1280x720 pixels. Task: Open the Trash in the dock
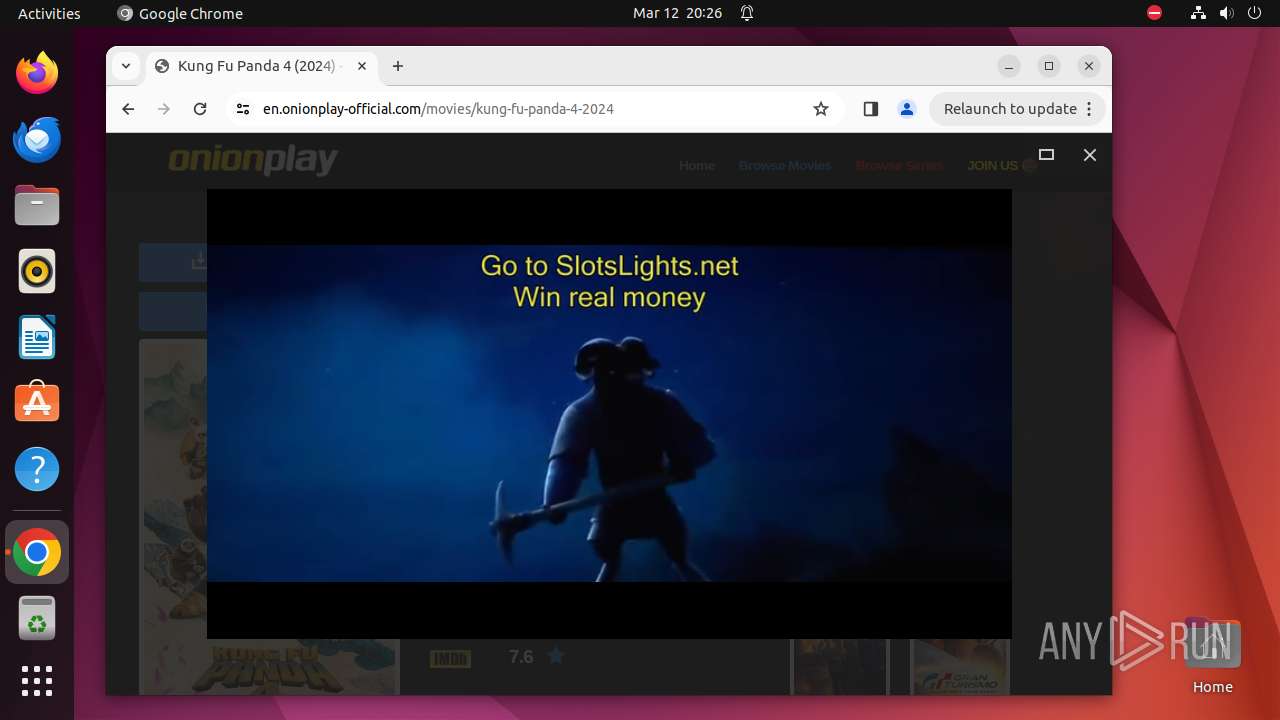point(37,618)
